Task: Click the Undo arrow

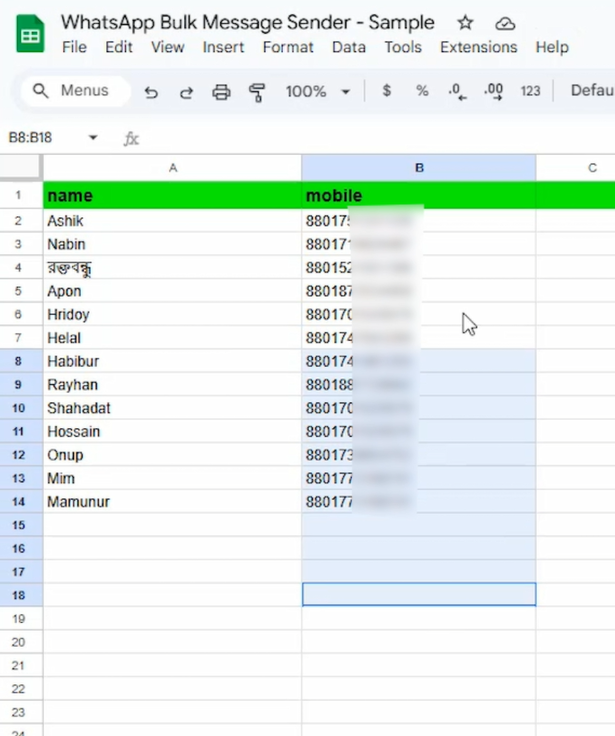Action: [151, 92]
